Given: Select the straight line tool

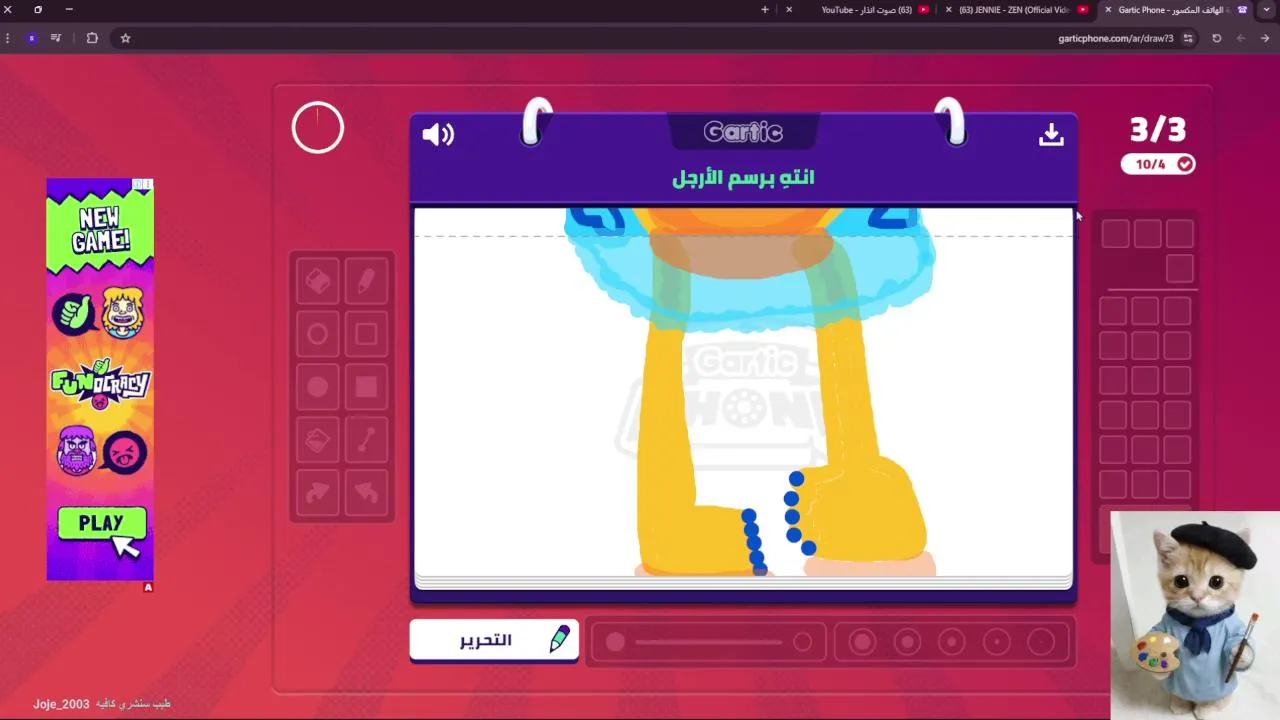Looking at the screenshot, I should (366, 440).
